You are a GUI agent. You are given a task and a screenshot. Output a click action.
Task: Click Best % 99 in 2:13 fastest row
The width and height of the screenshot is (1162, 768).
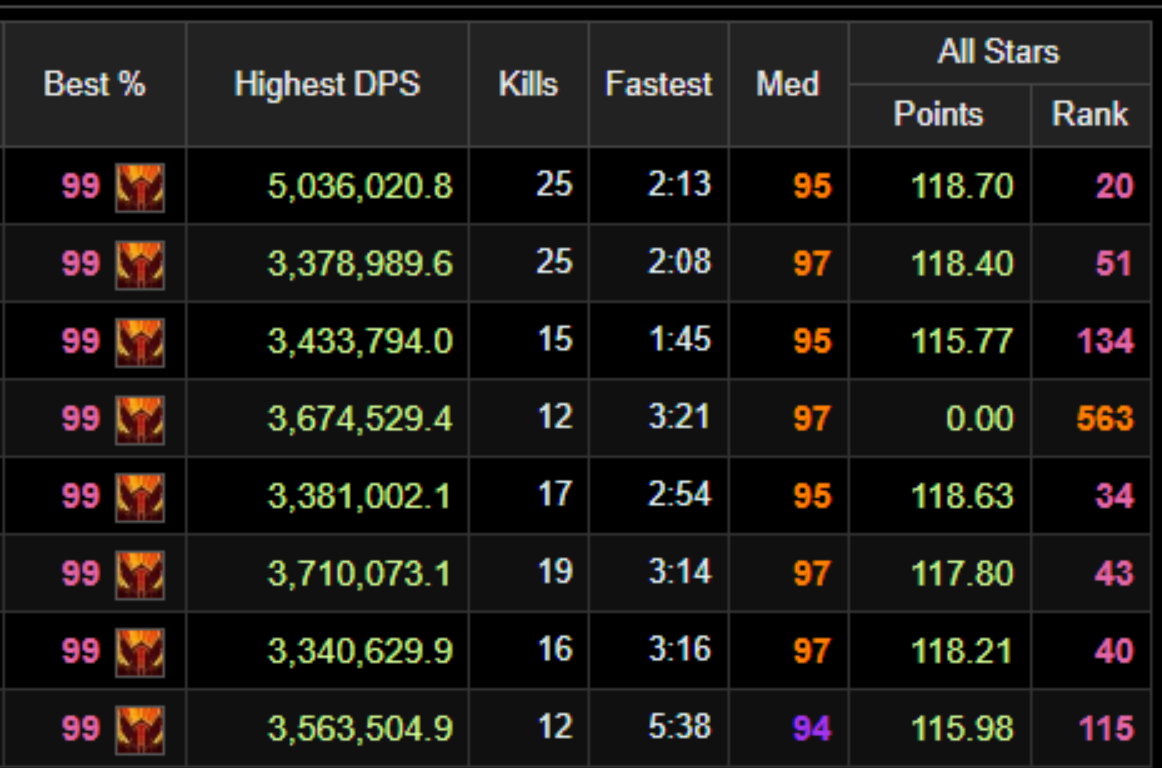(81, 186)
